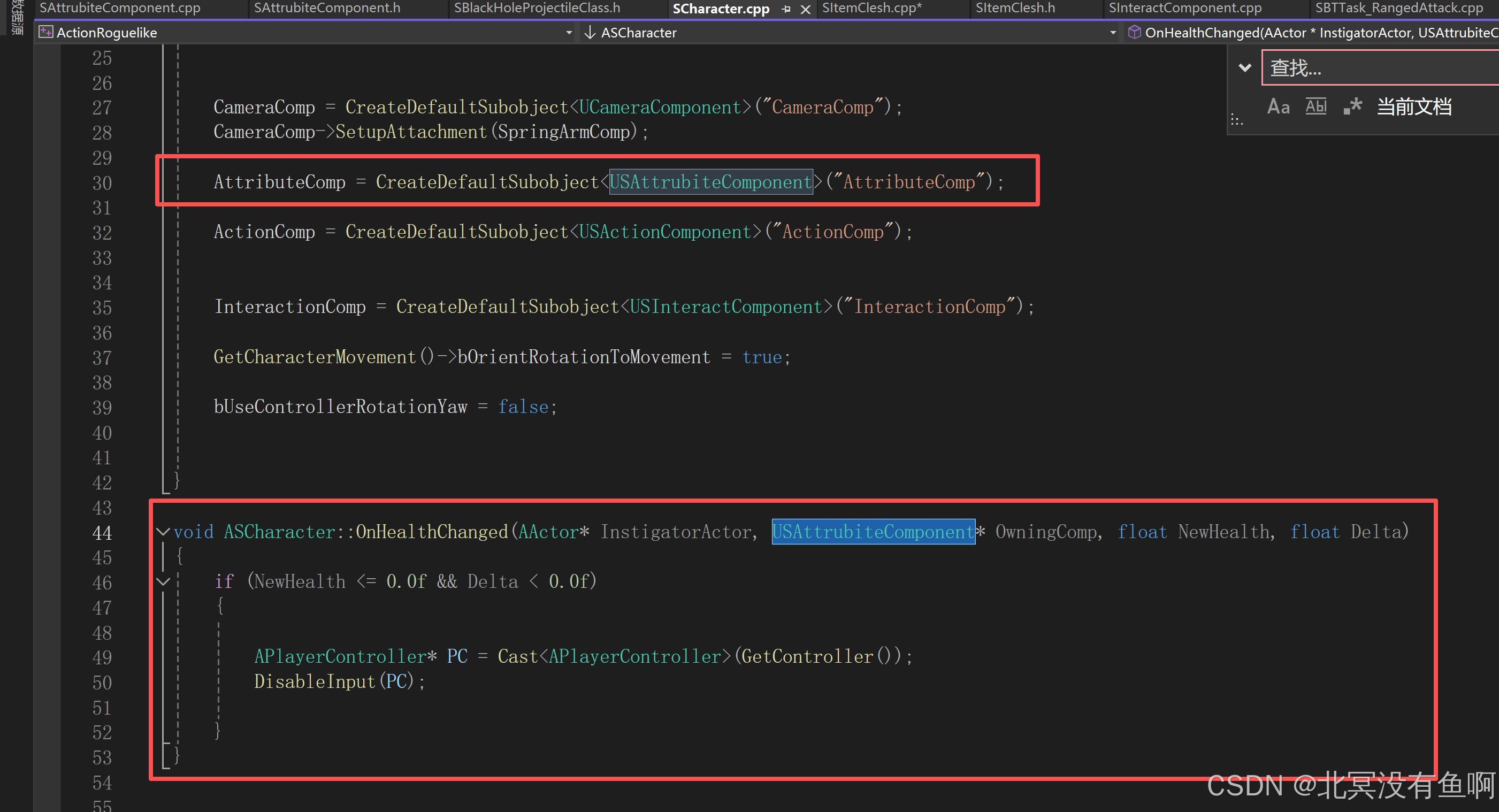The image size is (1499, 812).
Task: Close the SCharacter.cpp tab
Action: (x=805, y=9)
